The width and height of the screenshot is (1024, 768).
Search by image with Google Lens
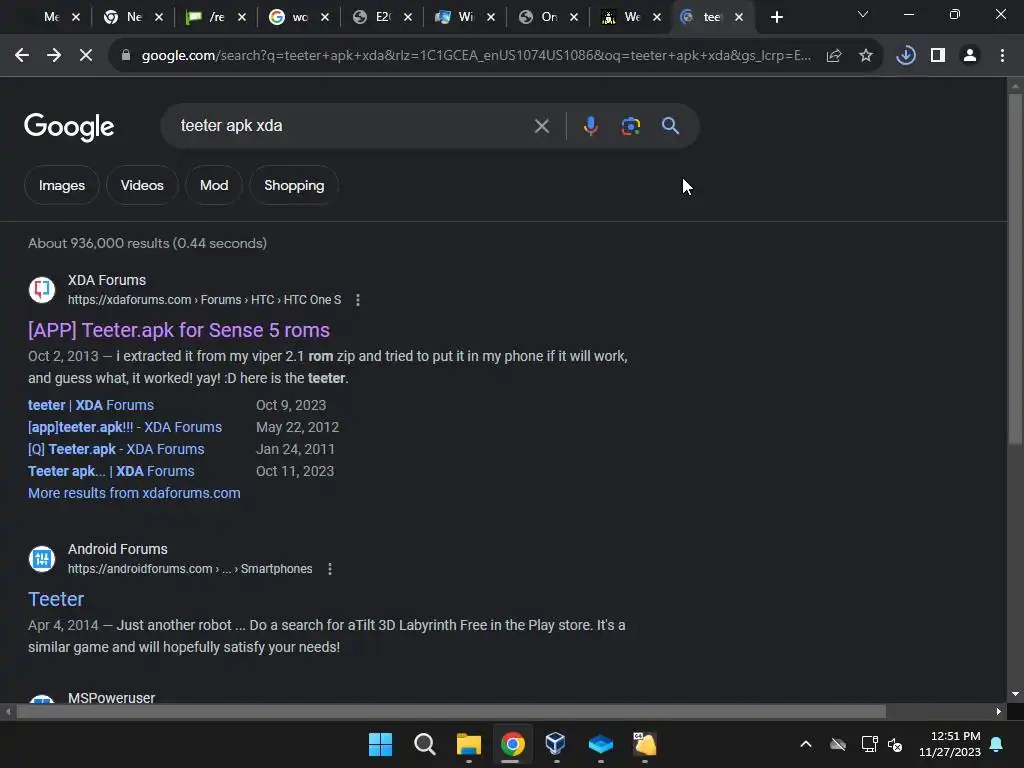630,125
